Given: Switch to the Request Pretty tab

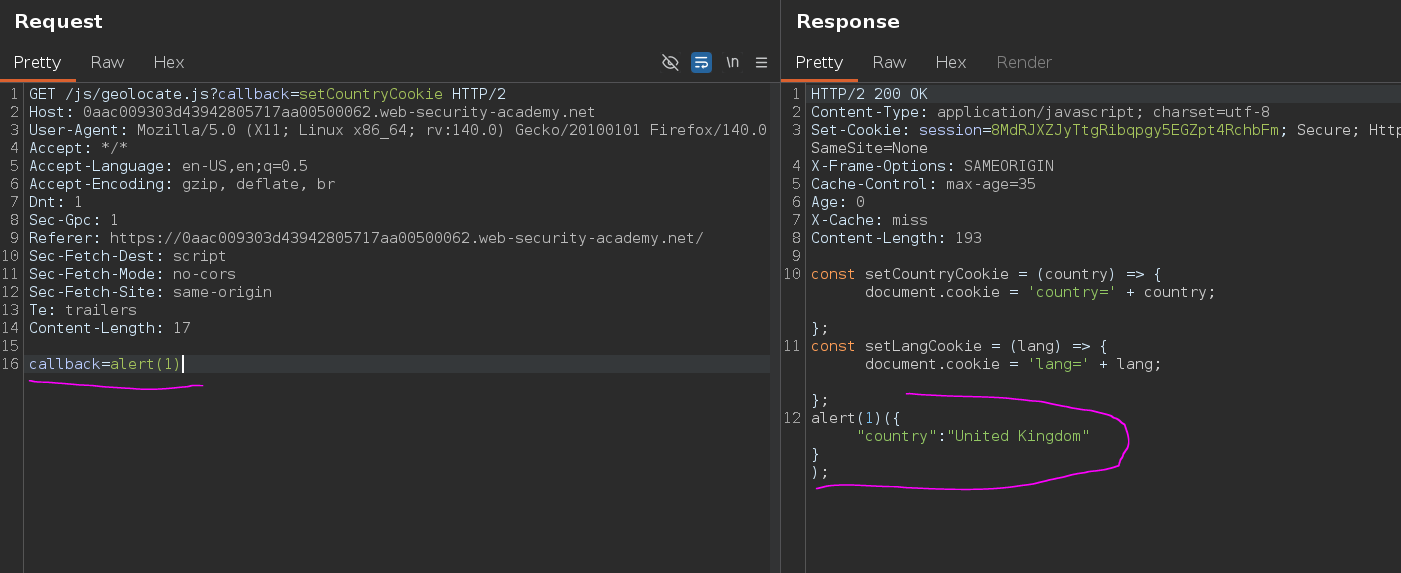Looking at the screenshot, I should 38,62.
